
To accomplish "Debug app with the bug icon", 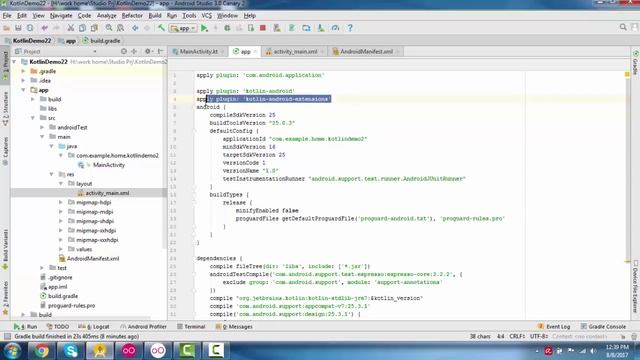I will pyautogui.click(x=227, y=28).
